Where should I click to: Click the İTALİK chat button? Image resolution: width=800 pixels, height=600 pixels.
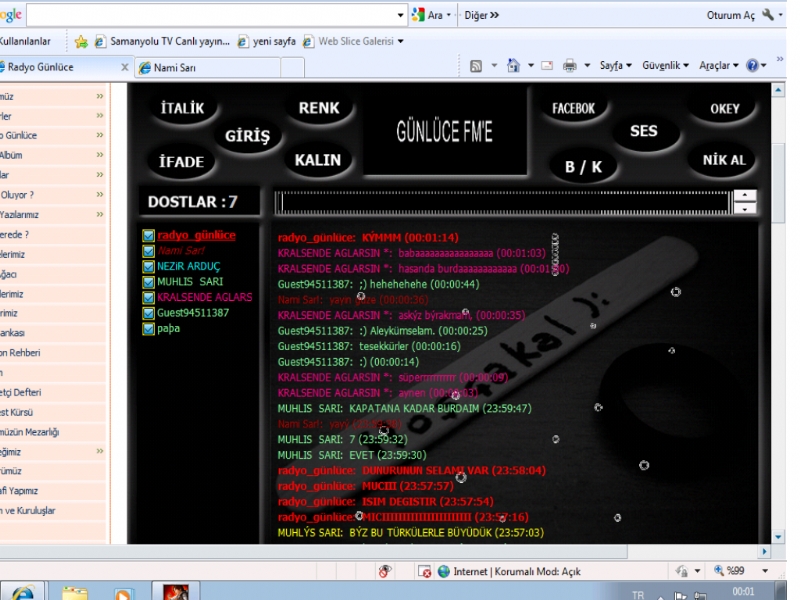(x=182, y=108)
